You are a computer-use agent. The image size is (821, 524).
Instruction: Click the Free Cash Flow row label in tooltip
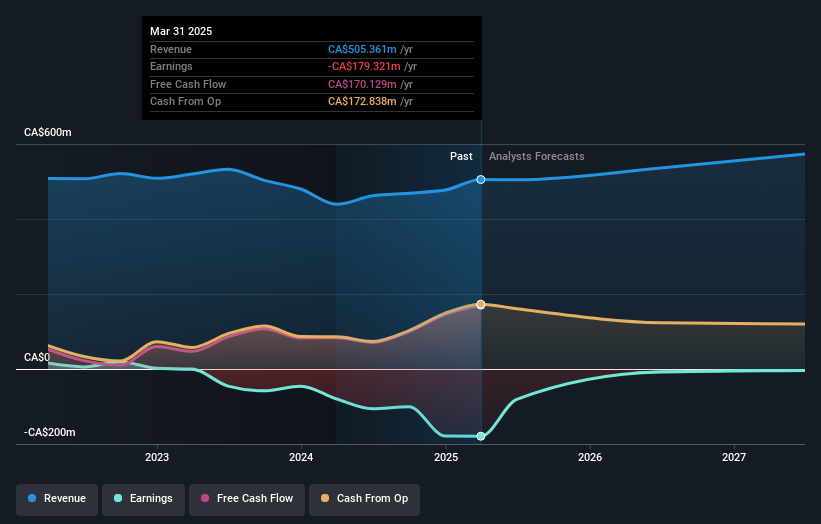click(x=188, y=84)
